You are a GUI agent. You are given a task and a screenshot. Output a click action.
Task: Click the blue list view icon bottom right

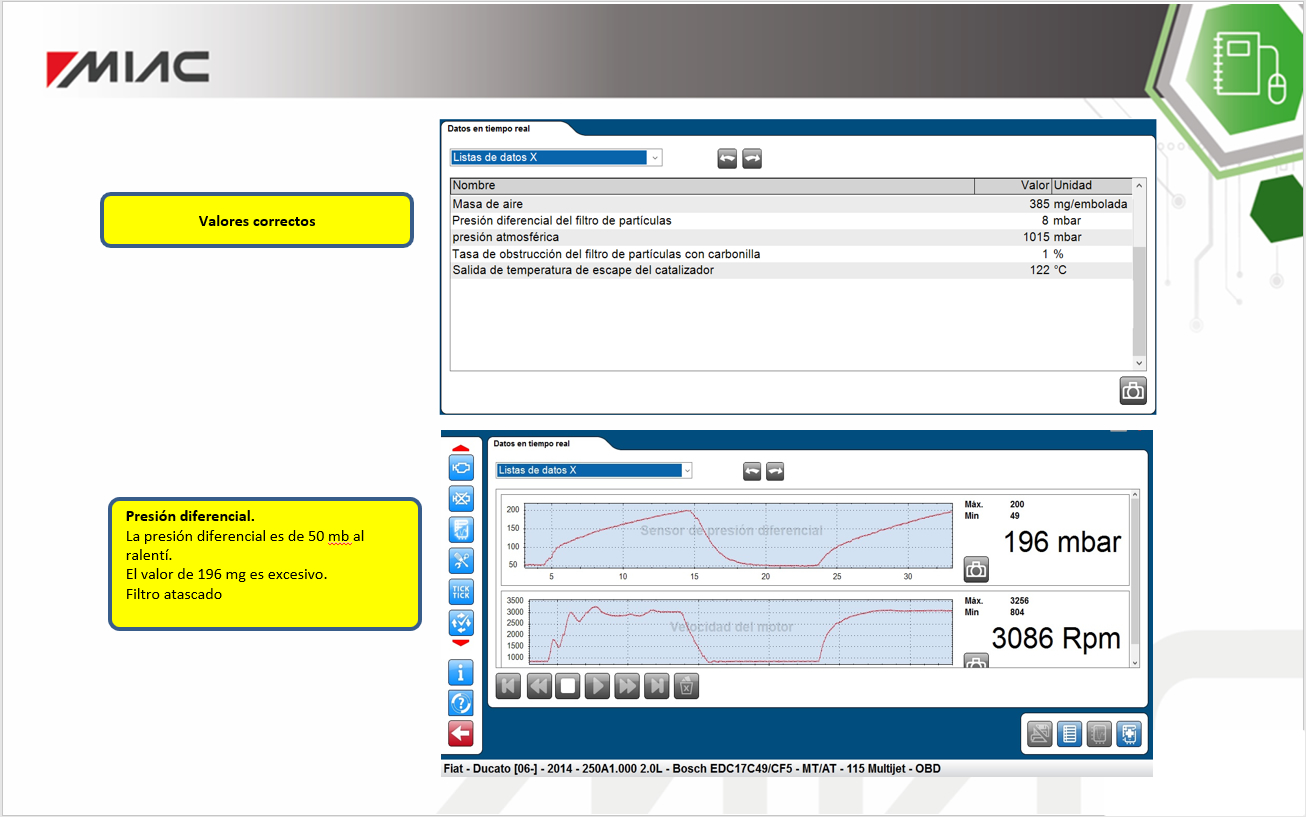tap(1069, 735)
